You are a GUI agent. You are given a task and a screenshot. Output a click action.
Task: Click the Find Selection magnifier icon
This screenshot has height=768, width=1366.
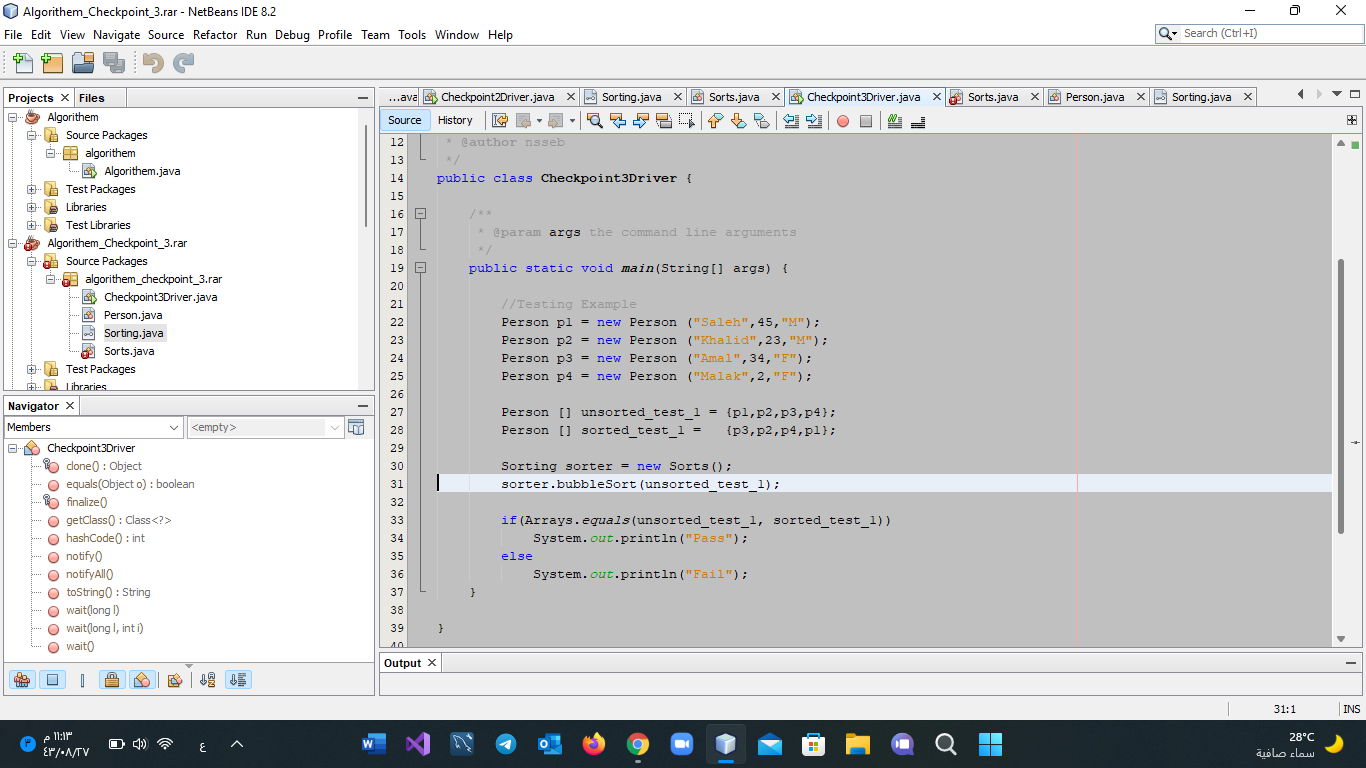(595, 121)
